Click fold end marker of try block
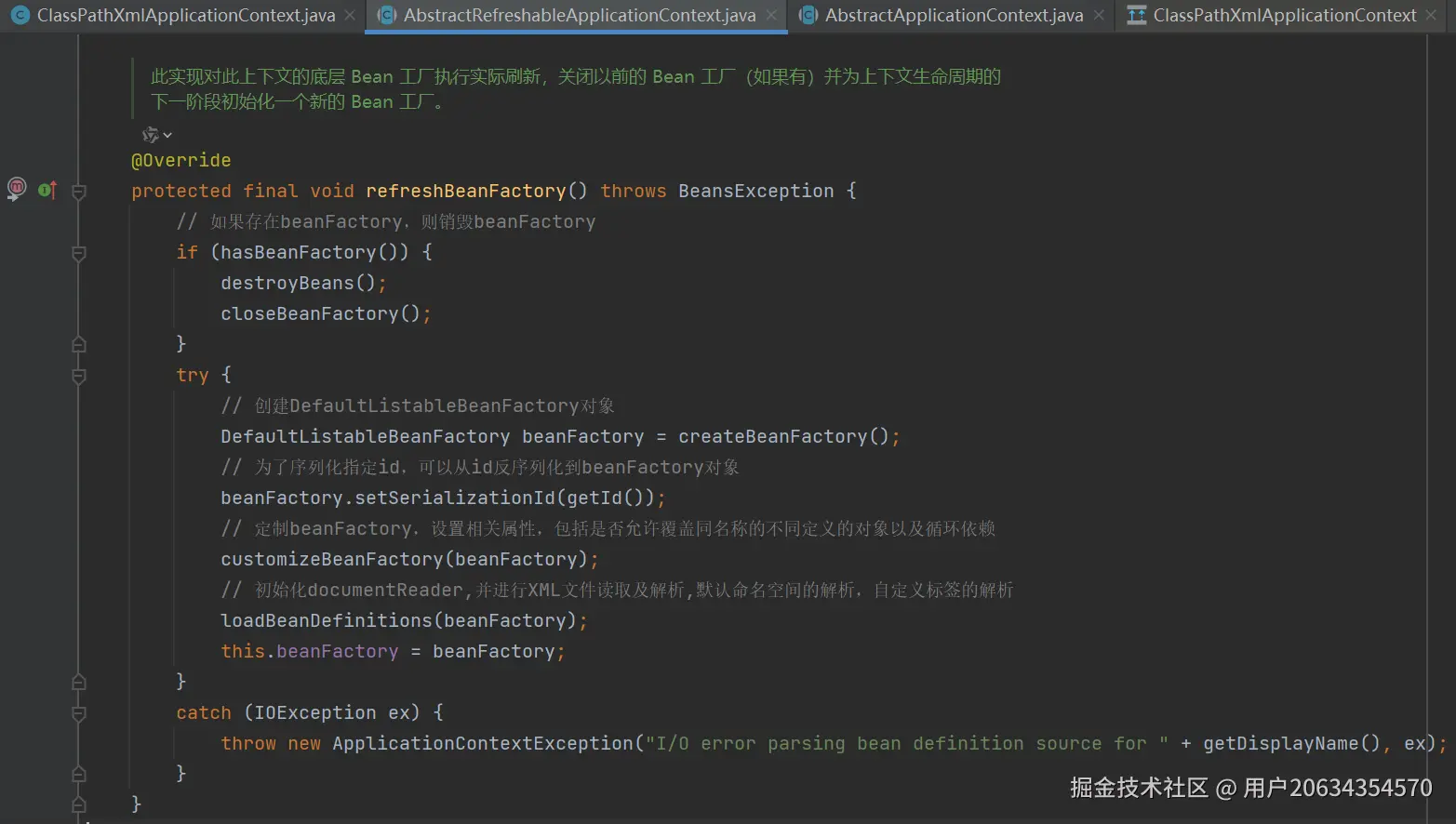1456x824 pixels. (79, 682)
